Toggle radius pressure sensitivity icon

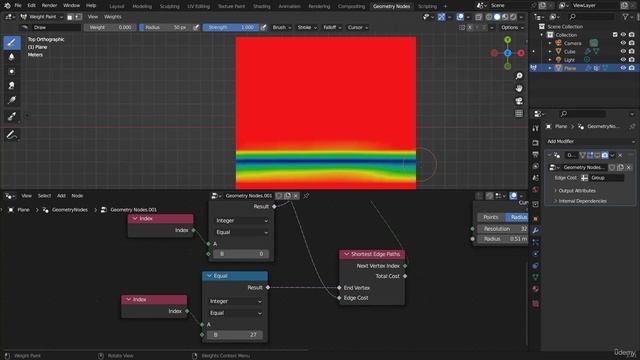[x=196, y=27]
